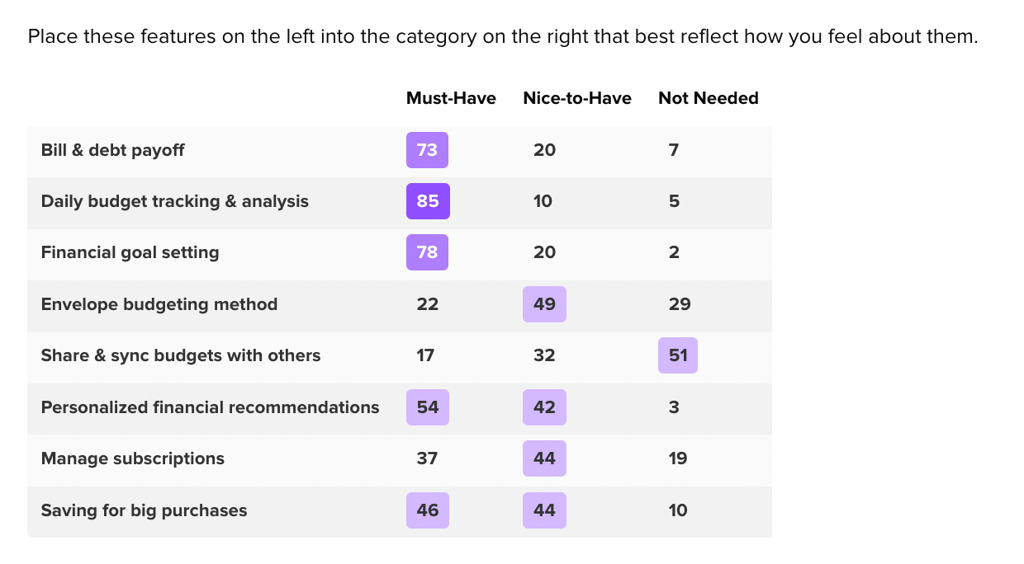Click the 42 Nice-to-Have cell for personalized recommendations
Viewport: 1024px width, 564px height.
(545, 407)
